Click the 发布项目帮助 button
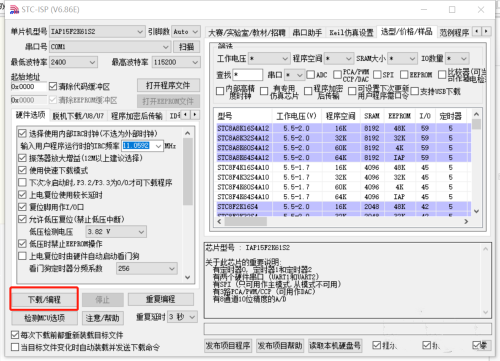 [280, 346]
